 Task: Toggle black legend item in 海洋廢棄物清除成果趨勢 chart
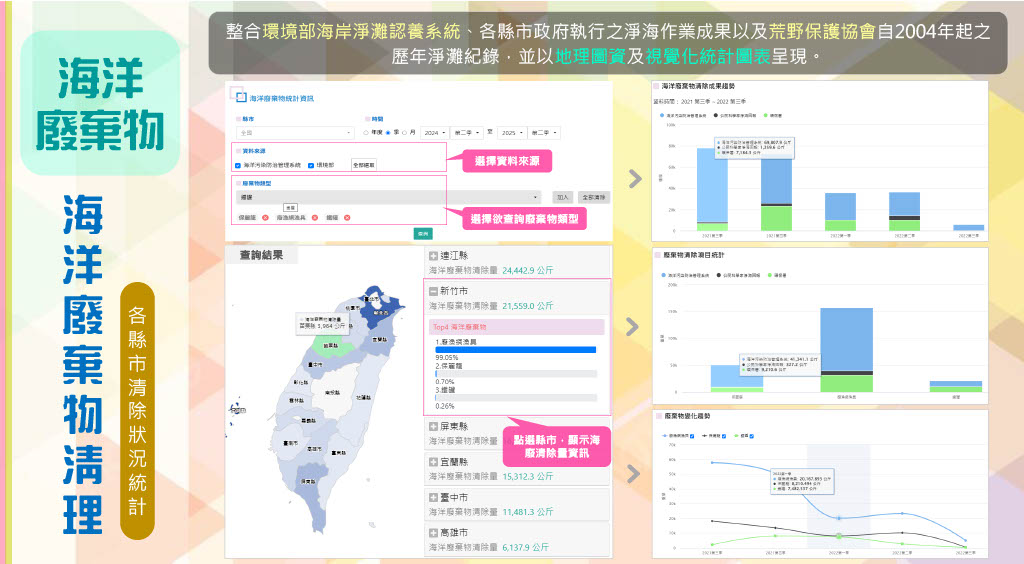735,116
